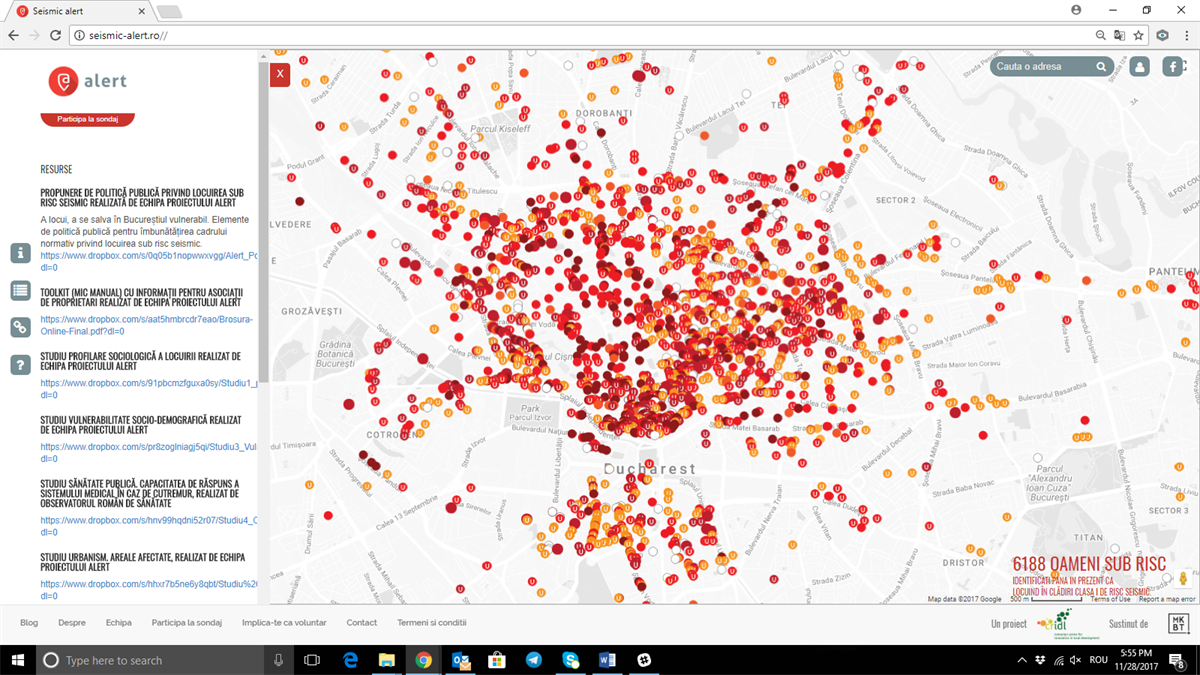The height and width of the screenshot is (675, 1200).
Task: Open Task View on taskbar
Action: point(312,660)
